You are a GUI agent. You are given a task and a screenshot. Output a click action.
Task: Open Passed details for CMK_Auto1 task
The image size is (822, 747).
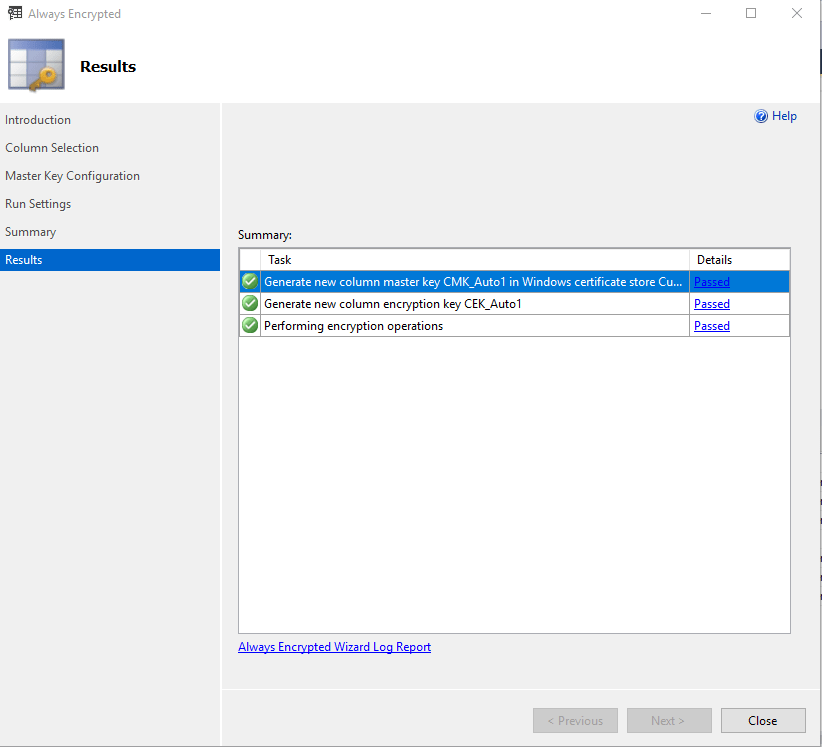712,282
